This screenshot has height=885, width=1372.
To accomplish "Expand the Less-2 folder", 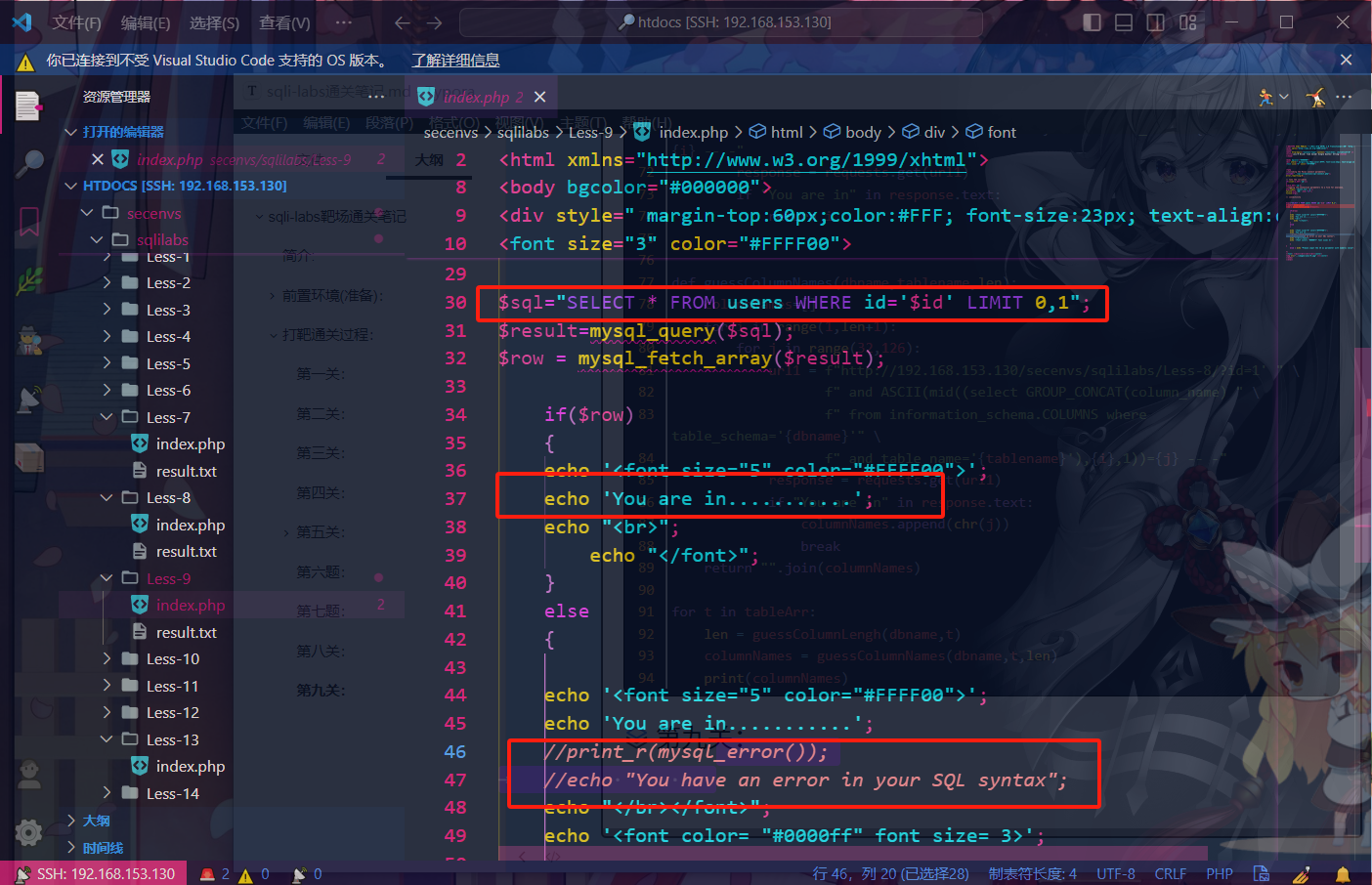I will click(168, 283).
